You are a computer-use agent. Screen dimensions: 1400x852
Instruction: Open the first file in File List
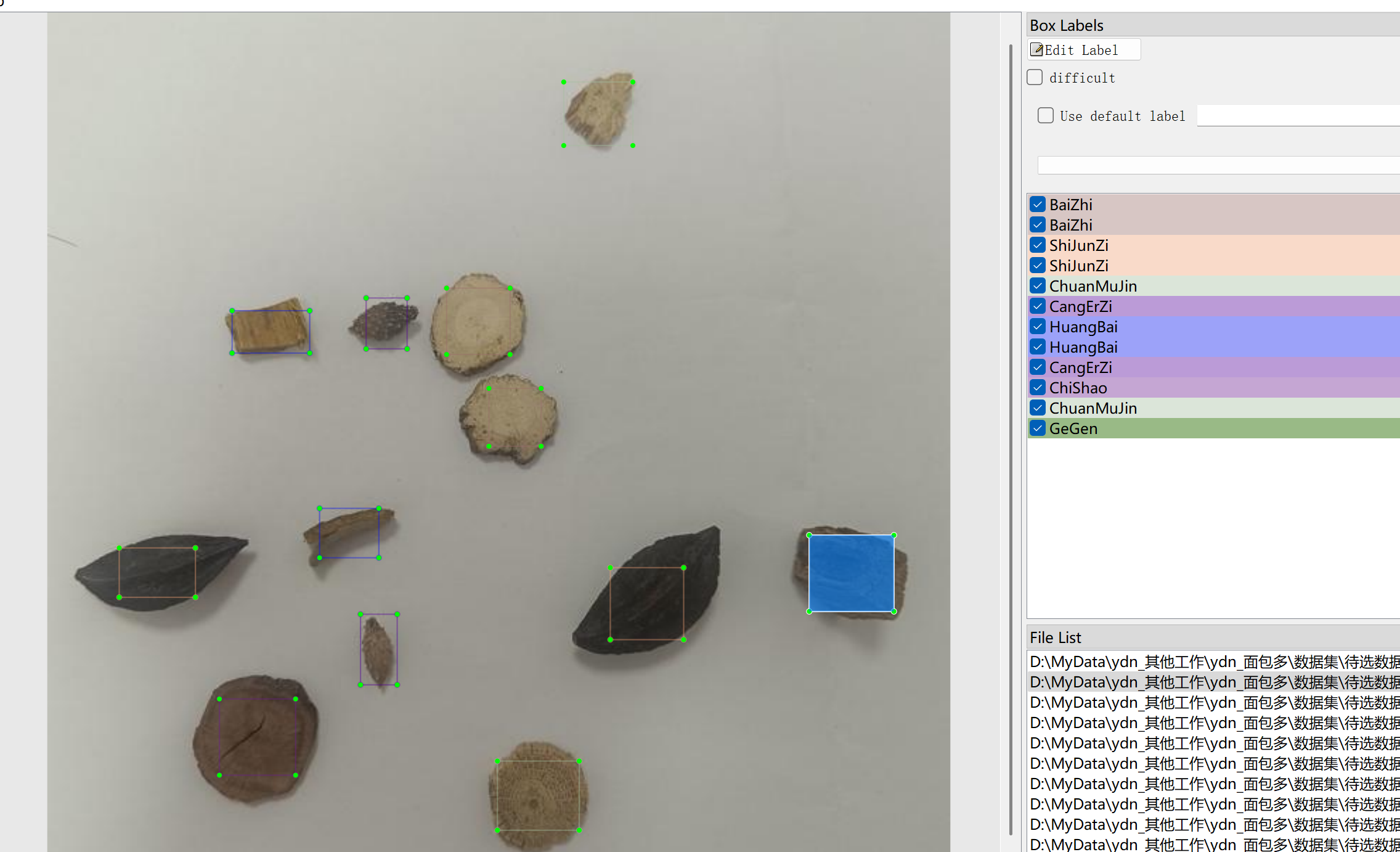pyautogui.click(x=1208, y=662)
